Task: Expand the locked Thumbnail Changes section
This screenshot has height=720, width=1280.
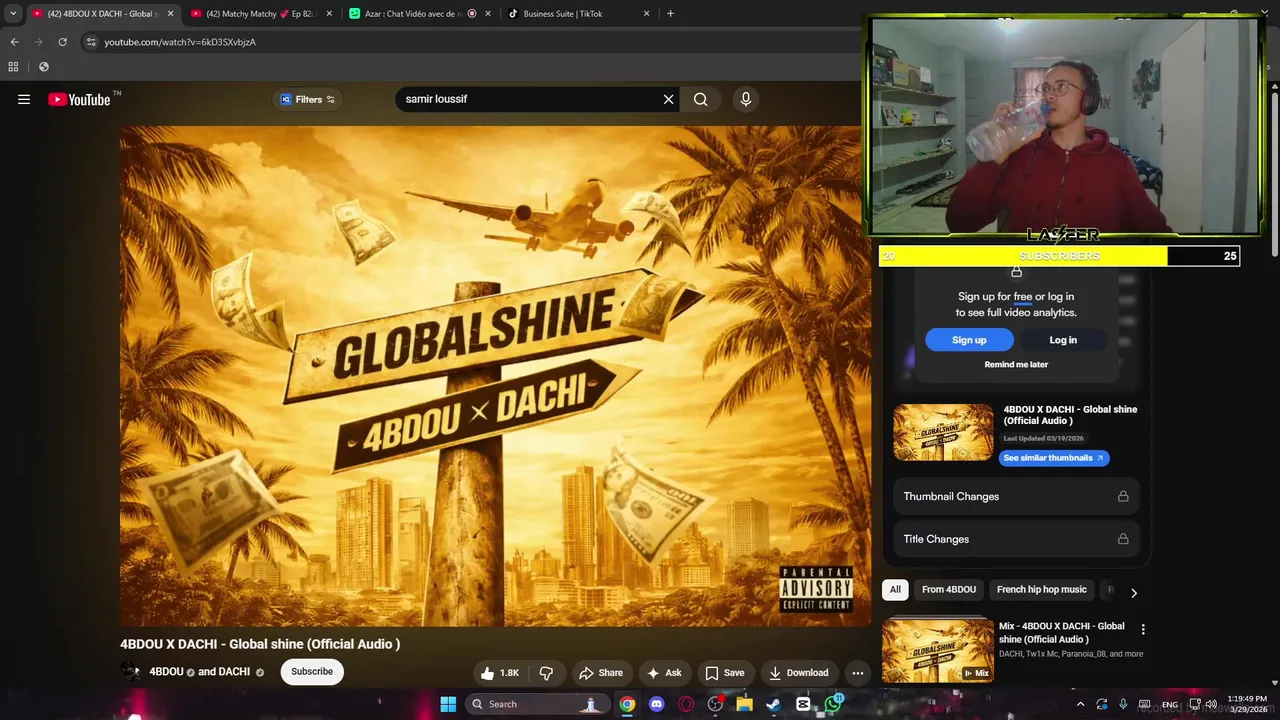Action: (x=1016, y=496)
